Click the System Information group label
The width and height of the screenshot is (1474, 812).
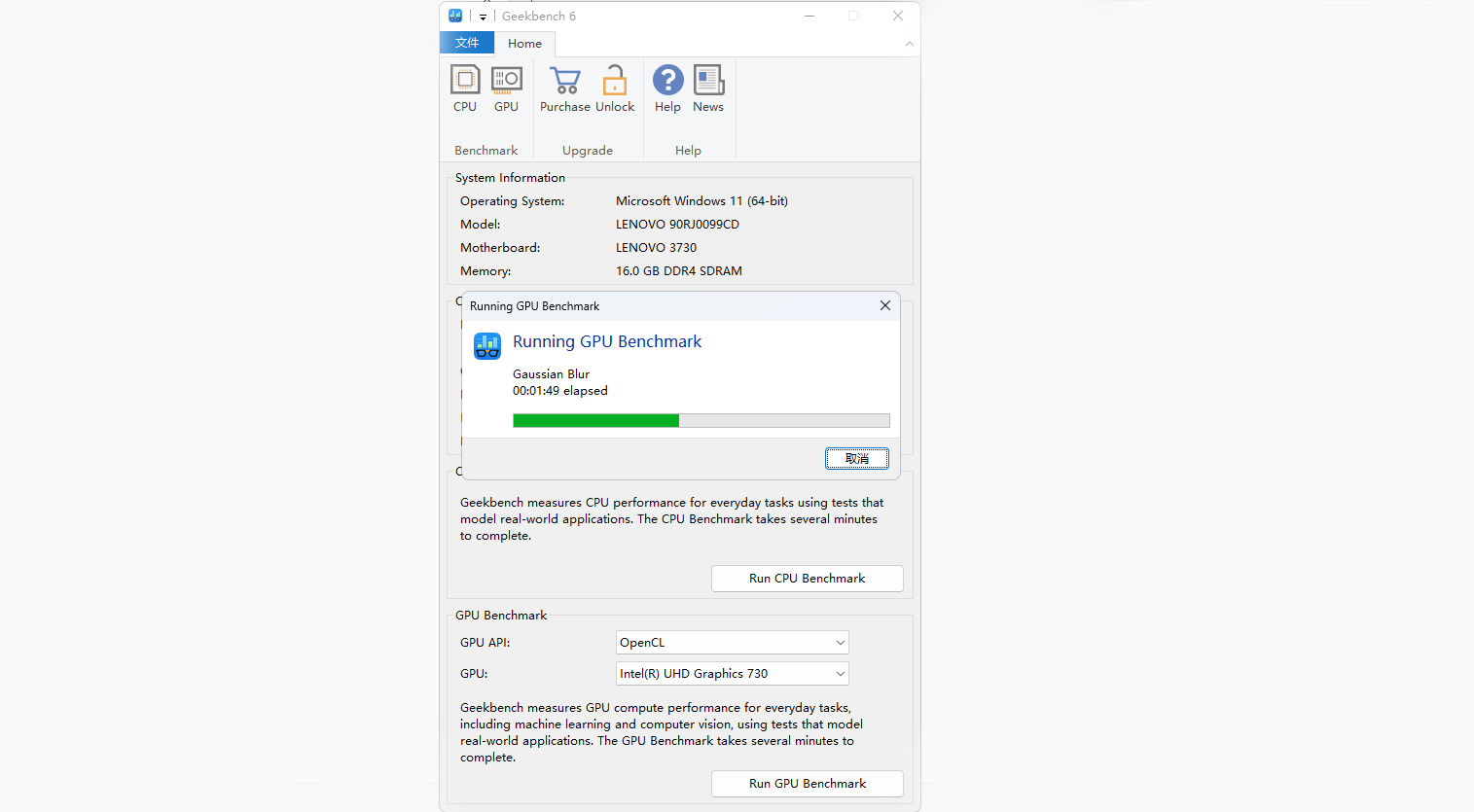(510, 178)
